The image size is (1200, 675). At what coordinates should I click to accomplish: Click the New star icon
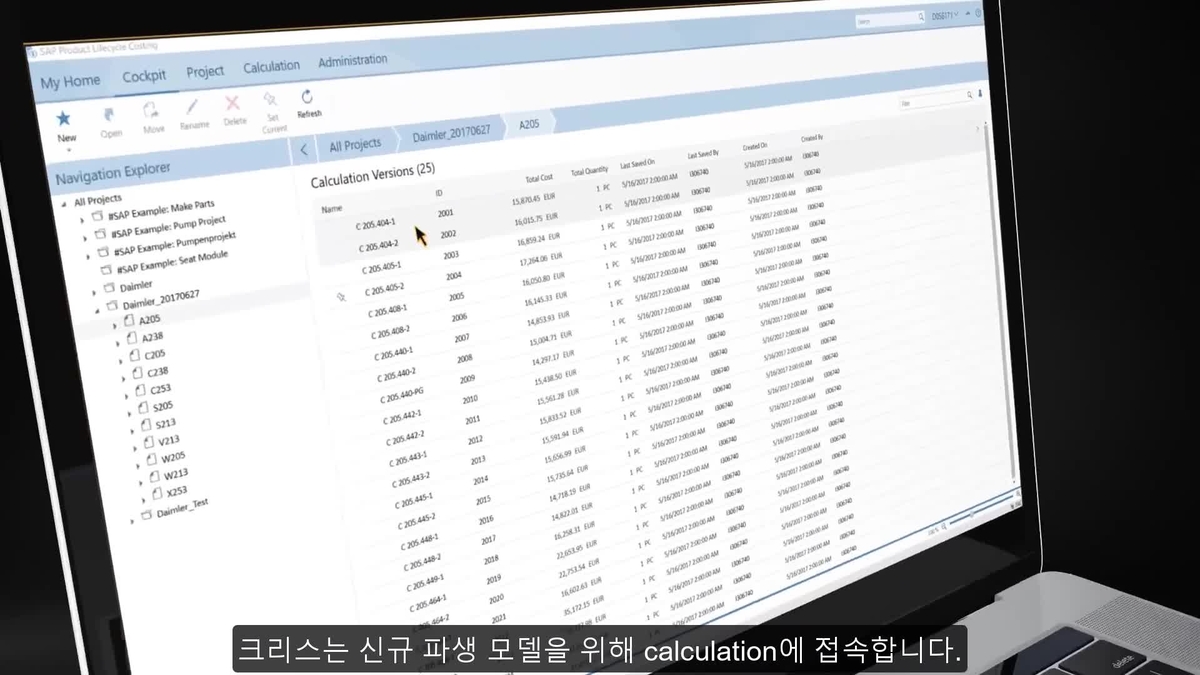pos(65,119)
